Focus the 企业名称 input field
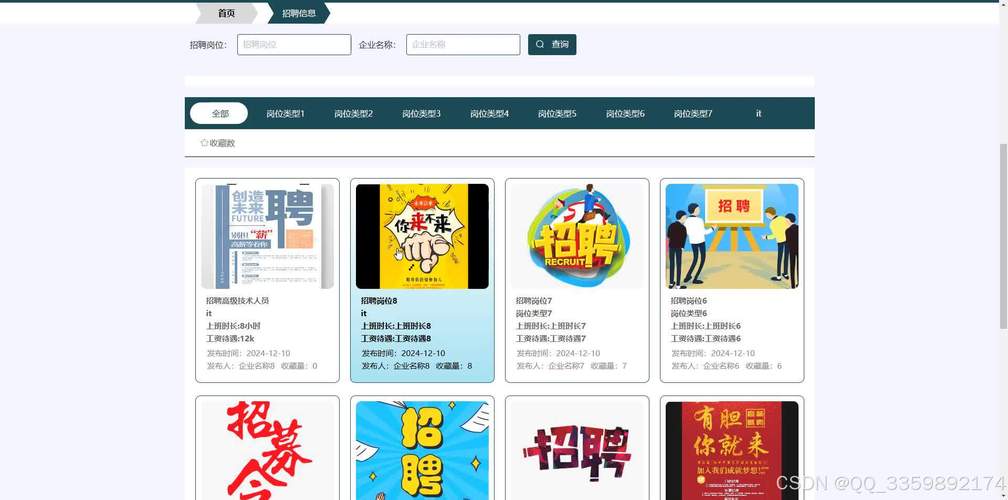This screenshot has height=500, width=1008. click(463, 45)
